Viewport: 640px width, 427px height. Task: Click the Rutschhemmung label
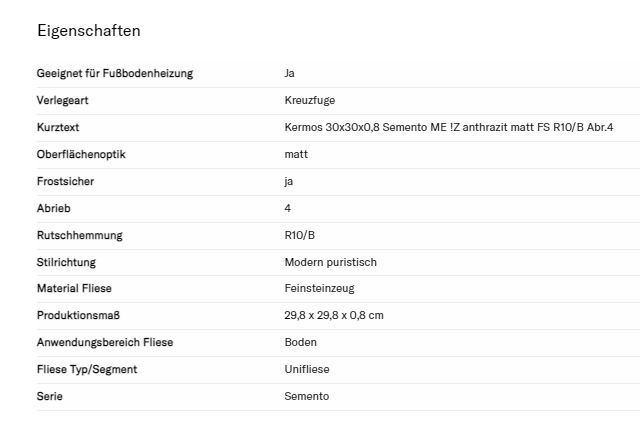pyautogui.click(x=79, y=235)
